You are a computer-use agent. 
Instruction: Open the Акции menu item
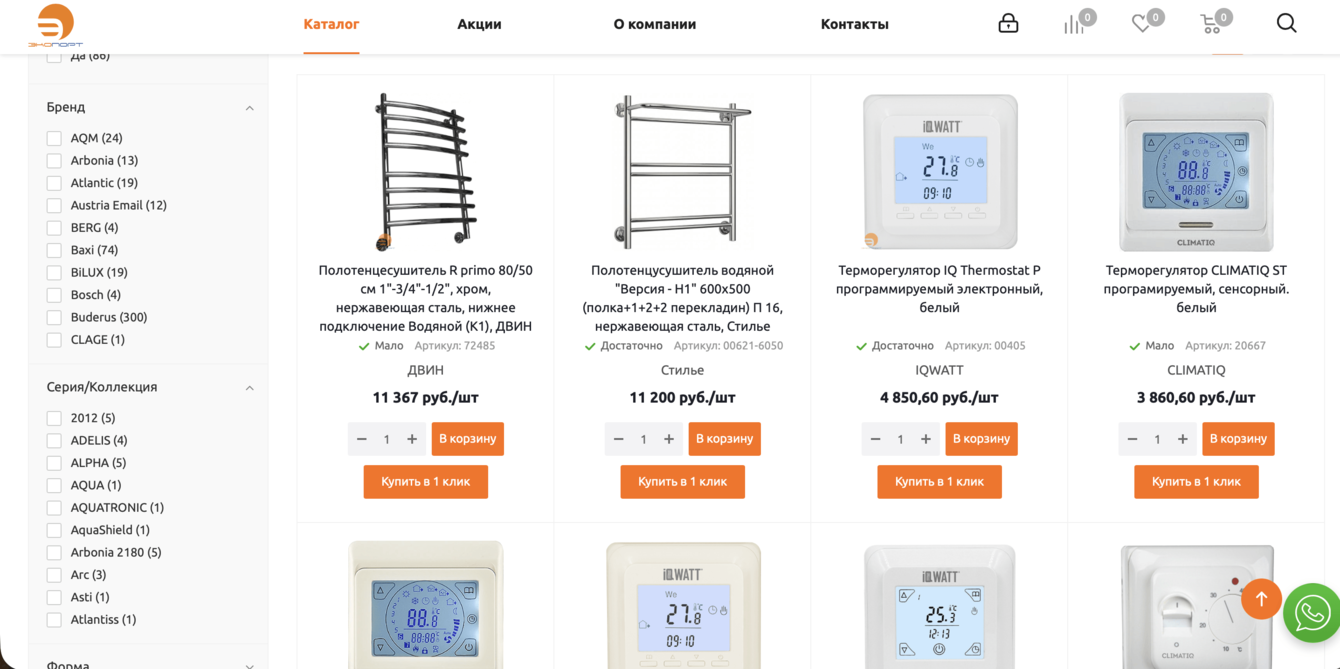pos(479,24)
